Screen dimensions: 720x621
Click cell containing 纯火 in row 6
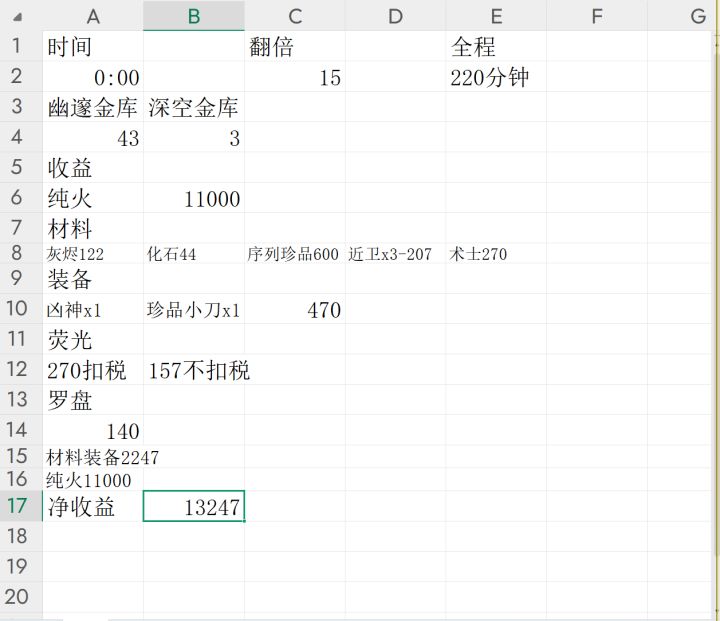[93, 198]
